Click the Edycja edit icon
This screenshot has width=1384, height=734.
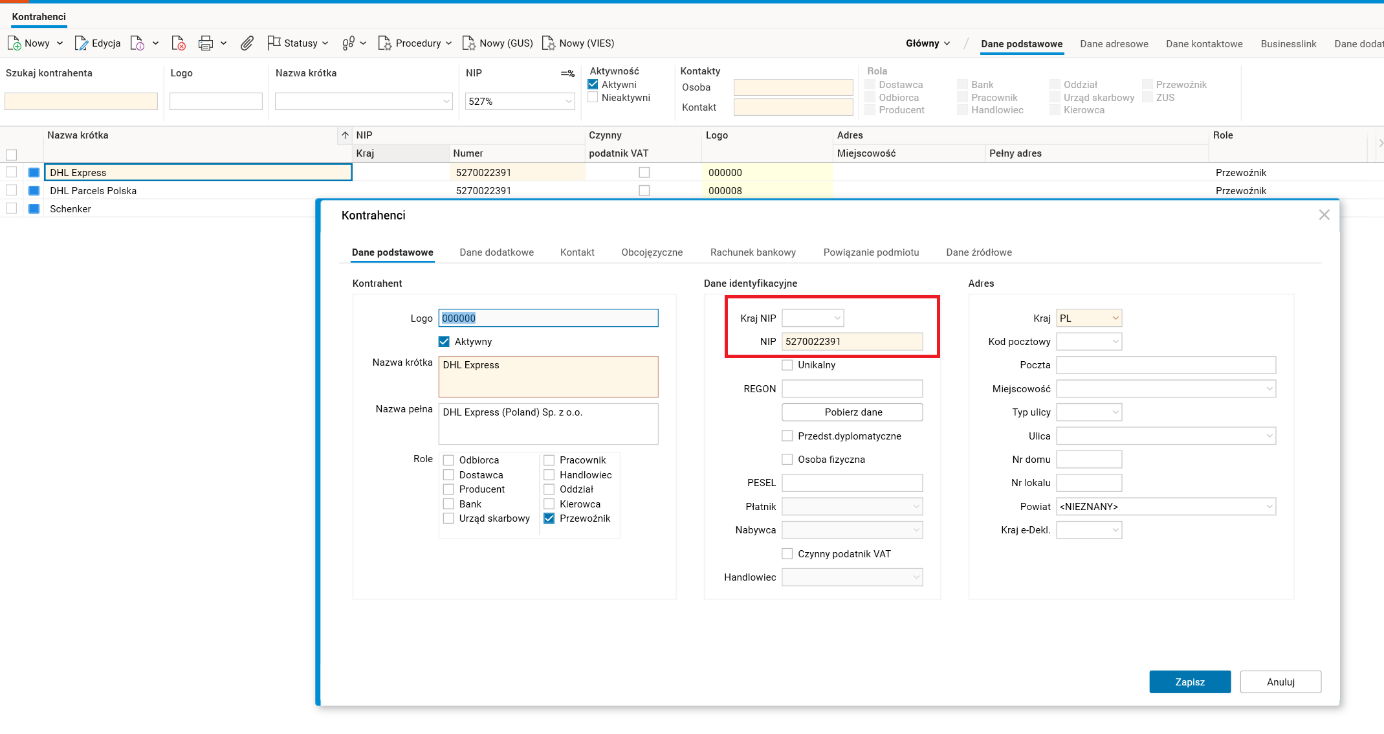pos(82,43)
